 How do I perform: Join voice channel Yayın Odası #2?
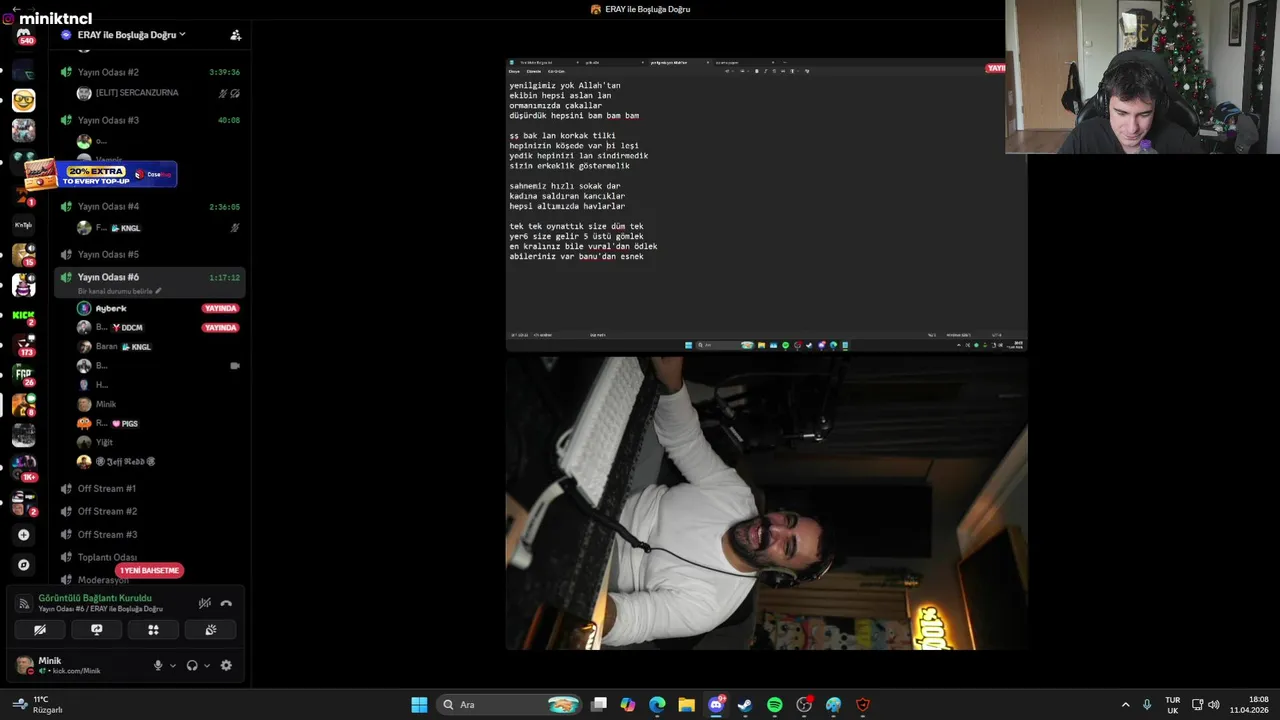coord(150,72)
